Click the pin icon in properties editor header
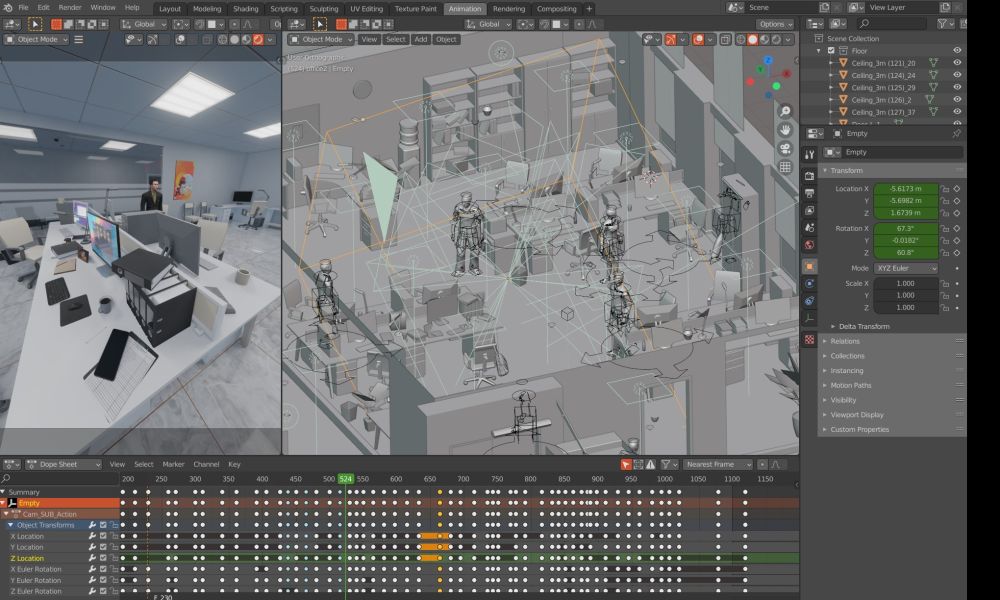The width and height of the screenshot is (1000, 600). coord(956,133)
